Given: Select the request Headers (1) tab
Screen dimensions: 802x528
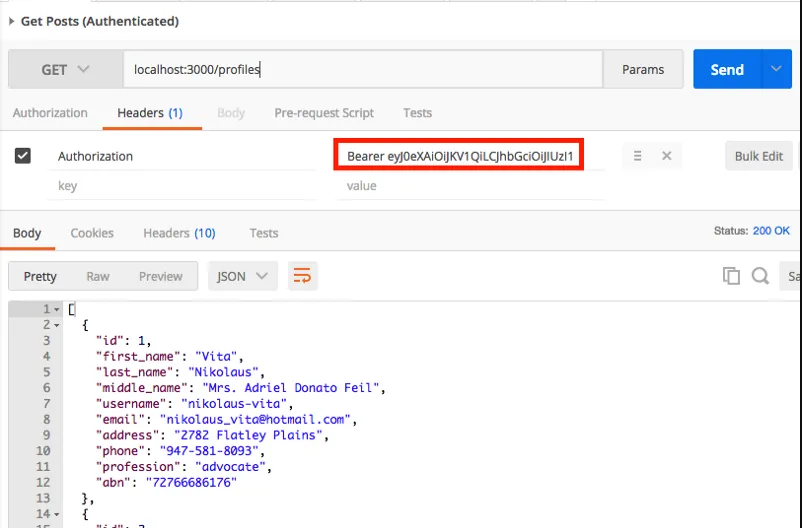Looking at the screenshot, I should 150,113.
